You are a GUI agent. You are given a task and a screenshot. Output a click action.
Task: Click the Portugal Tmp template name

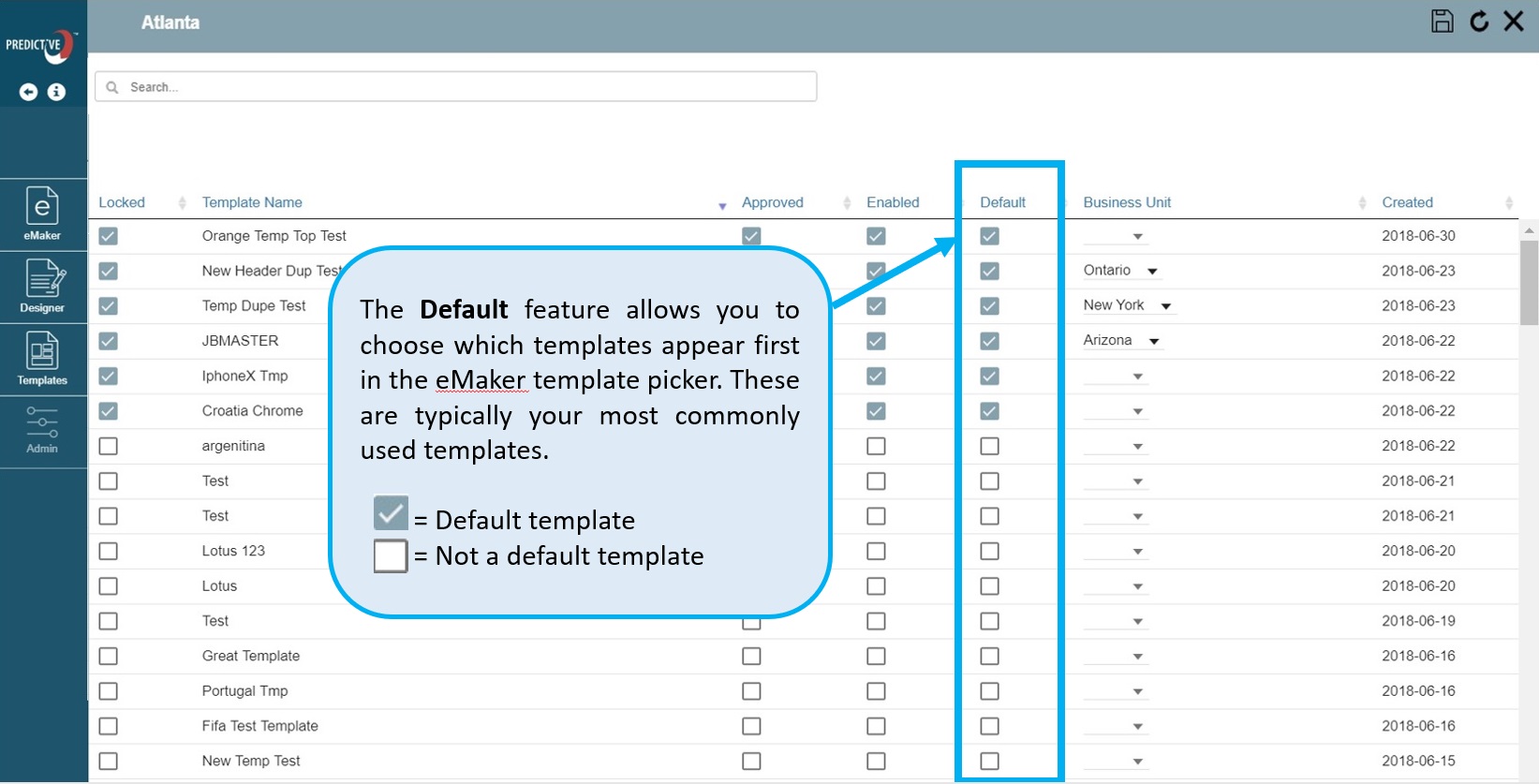click(x=244, y=691)
